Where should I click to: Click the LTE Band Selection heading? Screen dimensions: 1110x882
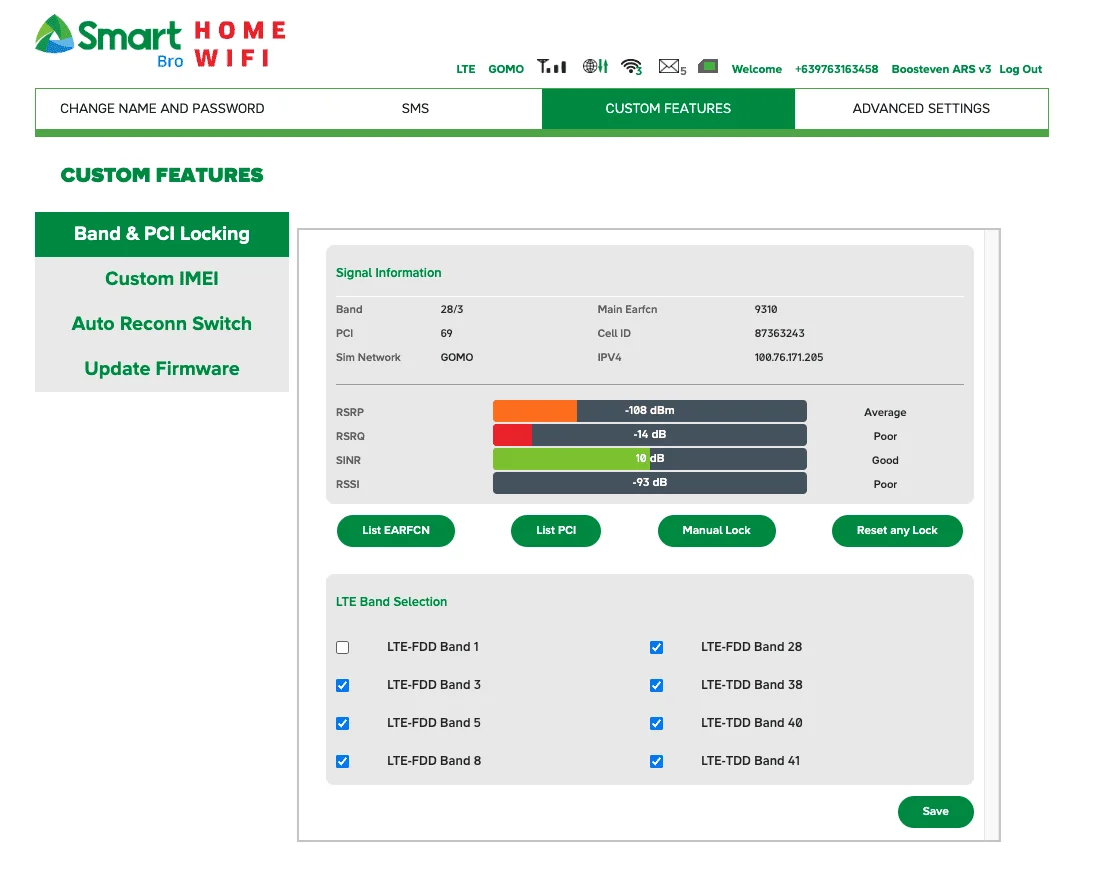pyautogui.click(x=391, y=602)
